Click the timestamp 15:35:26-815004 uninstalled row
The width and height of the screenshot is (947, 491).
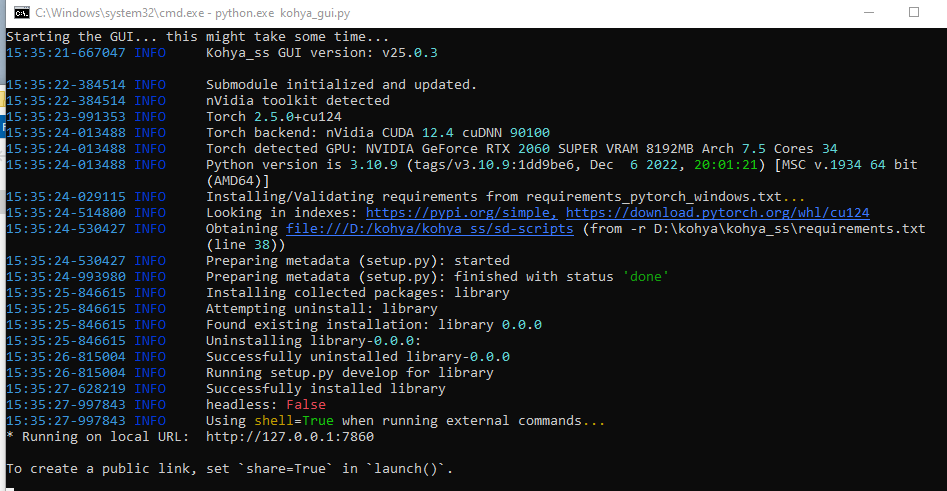66,357
